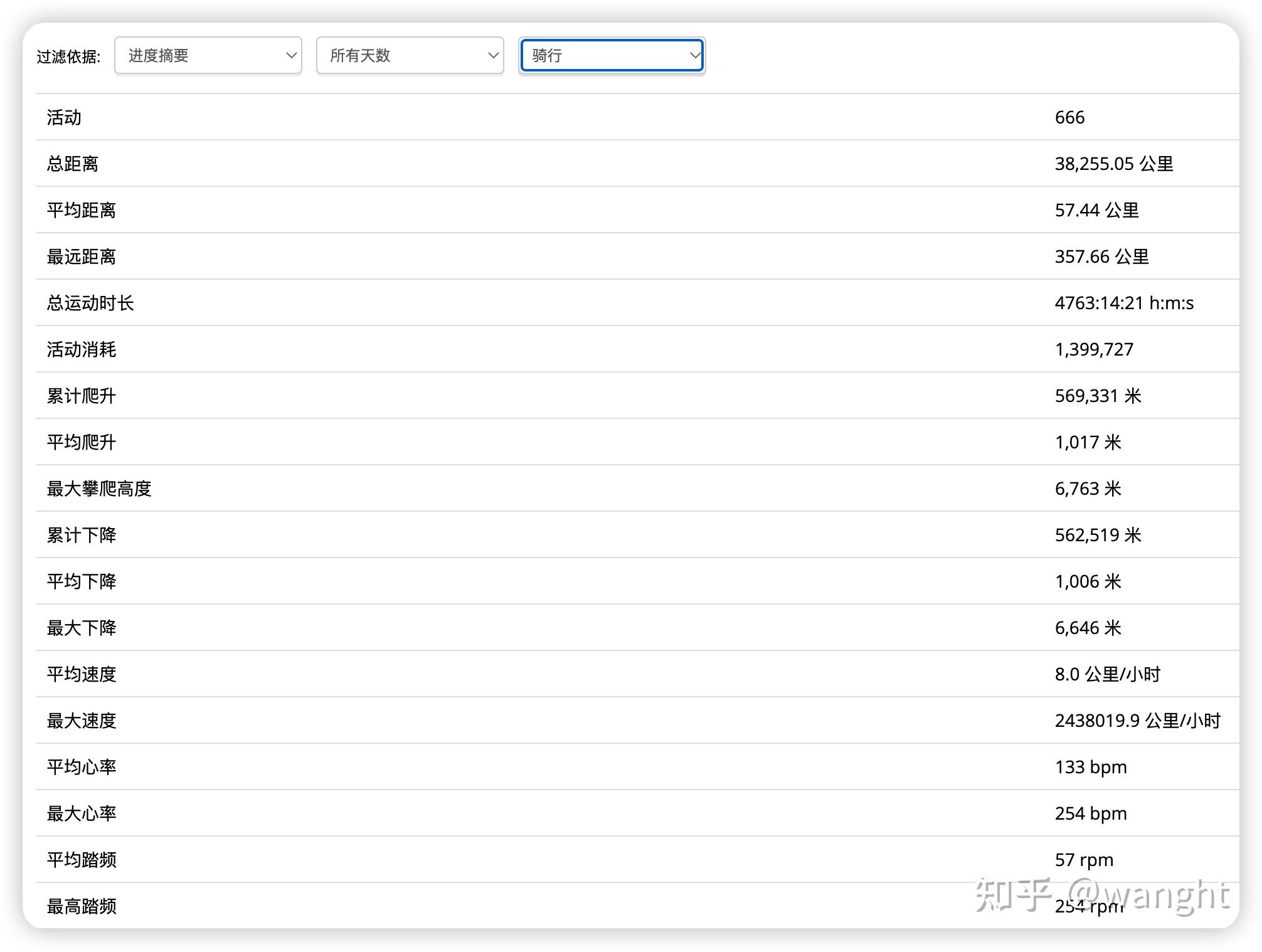Click the 过滤依据 label
The width and height of the screenshot is (1262, 952).
tap(68, 57)
